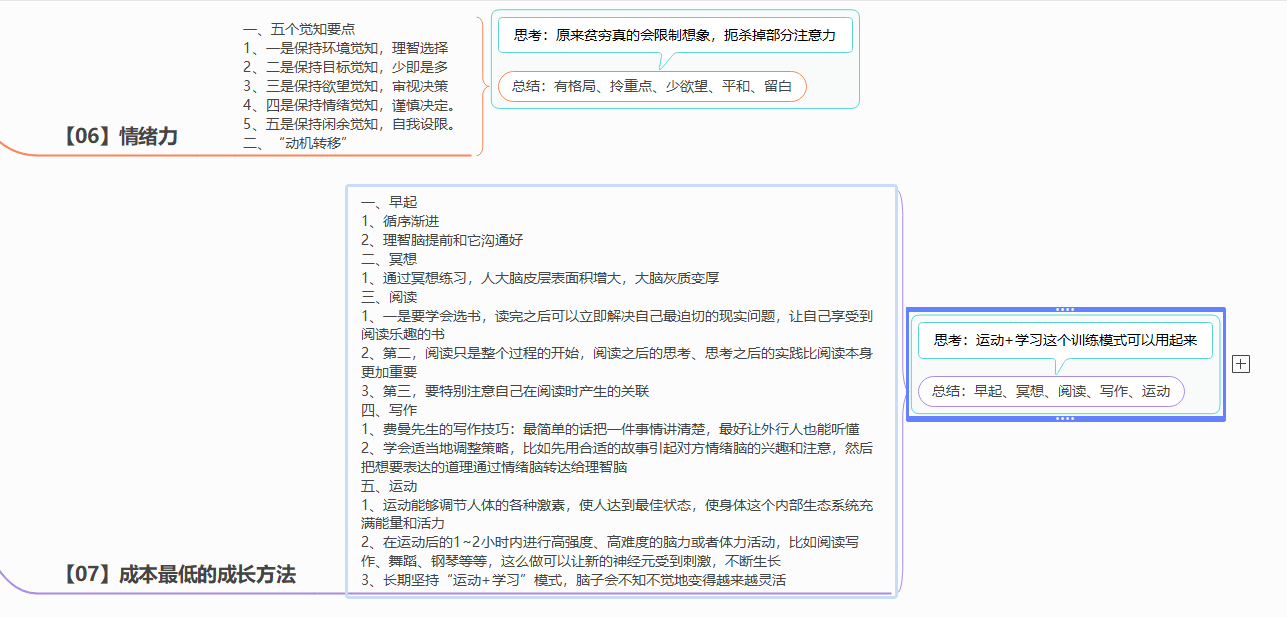Click the line 2、学会适当地调整策略

[x=617, y=457]
